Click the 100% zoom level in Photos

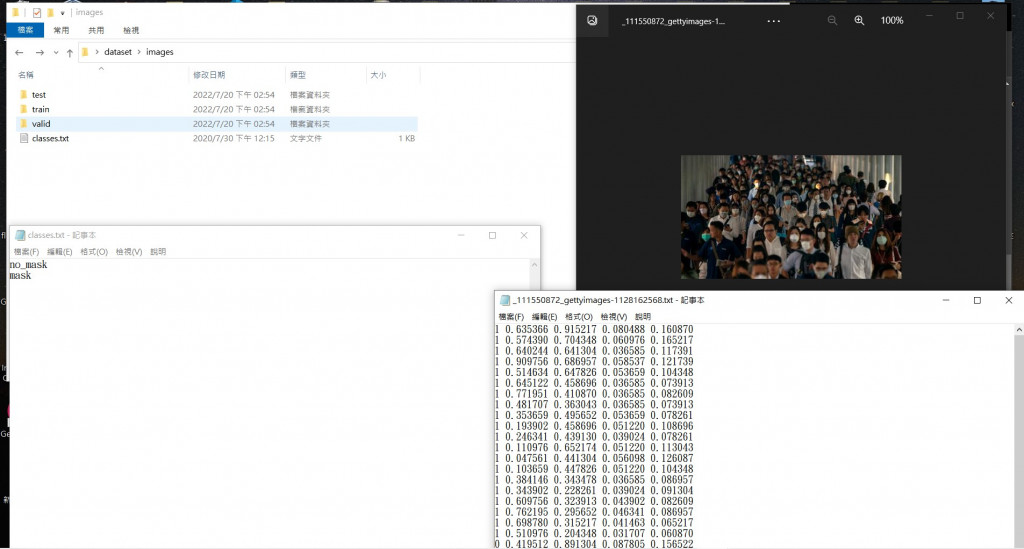coord(892,21)
